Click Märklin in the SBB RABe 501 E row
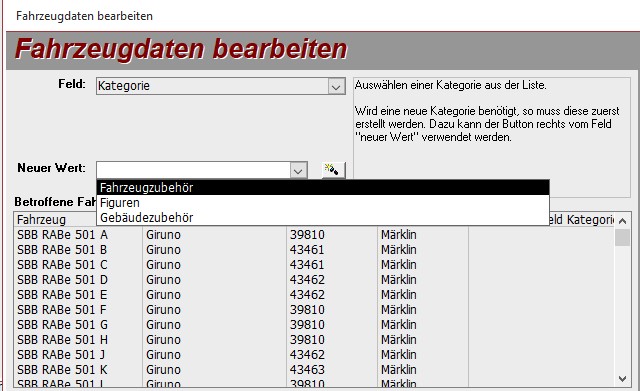The width and height of the screenshot is (640, 391). [399, 295]
